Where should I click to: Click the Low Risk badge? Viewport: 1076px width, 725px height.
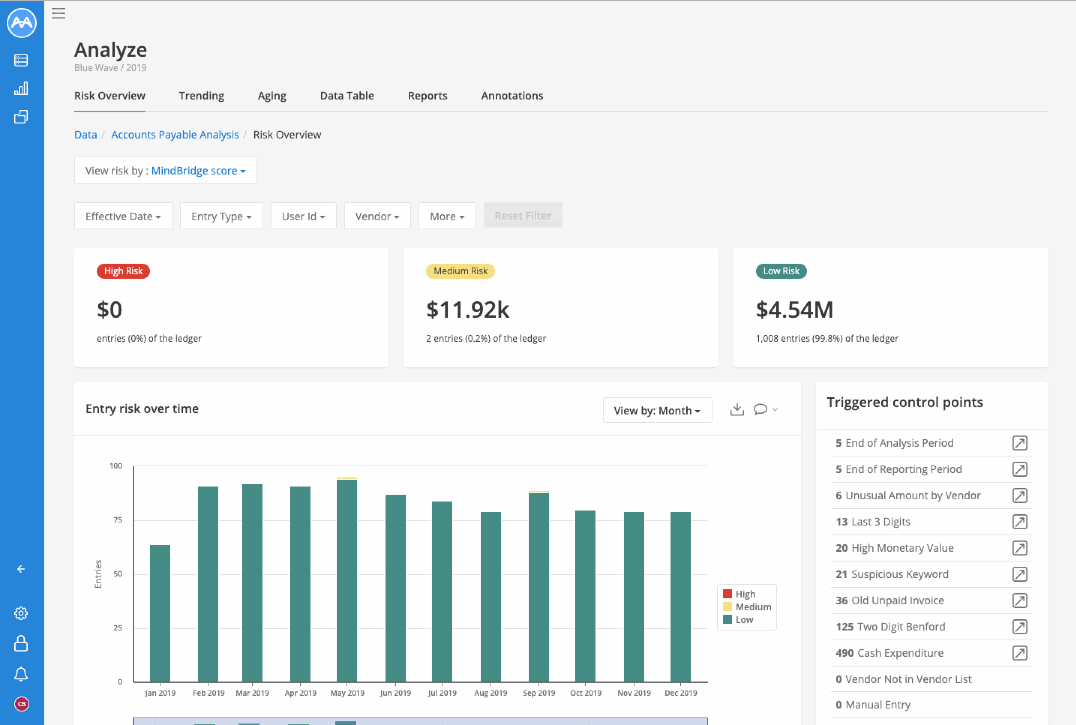click(x=781, y=271)
